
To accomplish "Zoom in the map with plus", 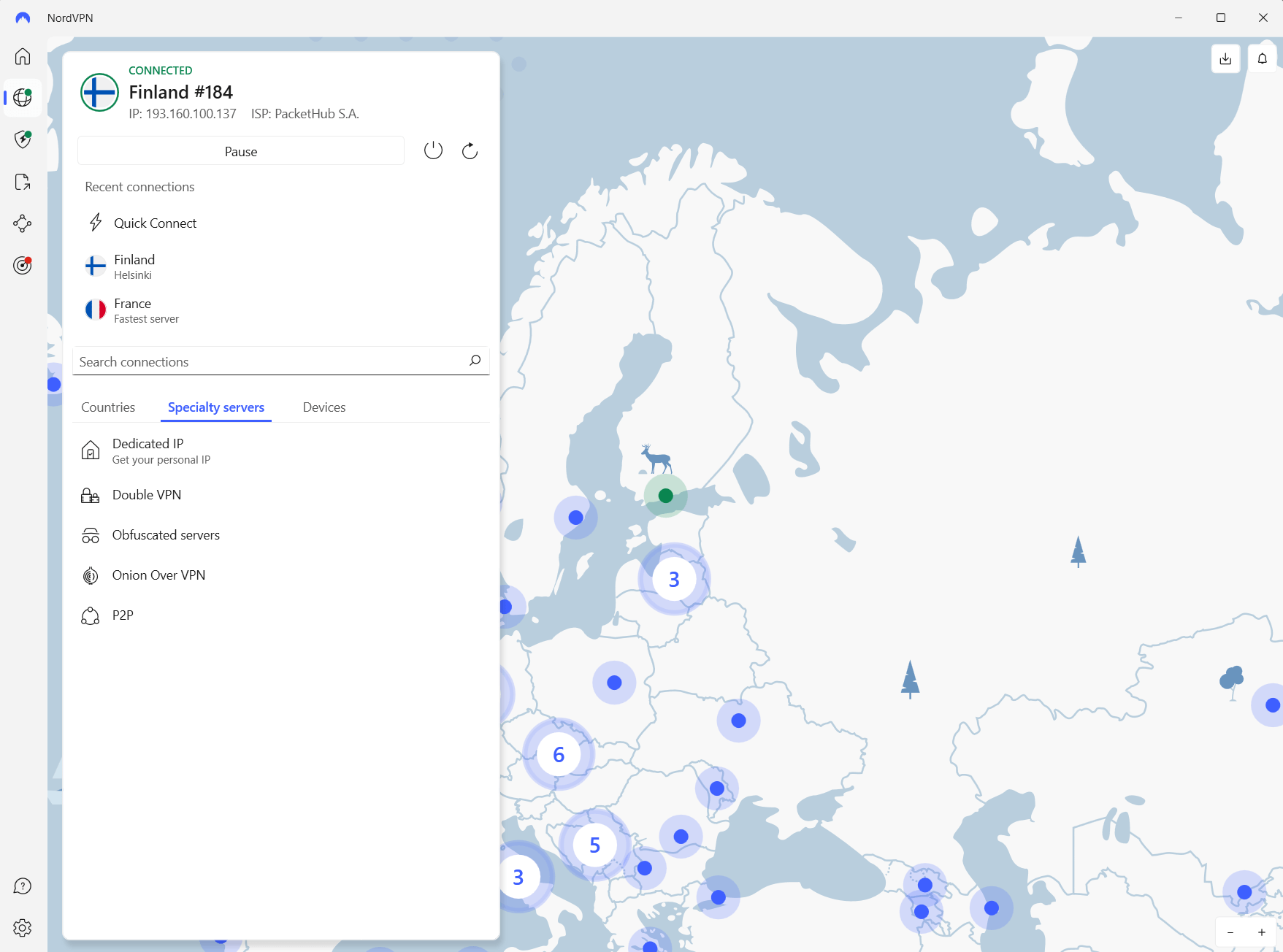I will click(1261, 932).
